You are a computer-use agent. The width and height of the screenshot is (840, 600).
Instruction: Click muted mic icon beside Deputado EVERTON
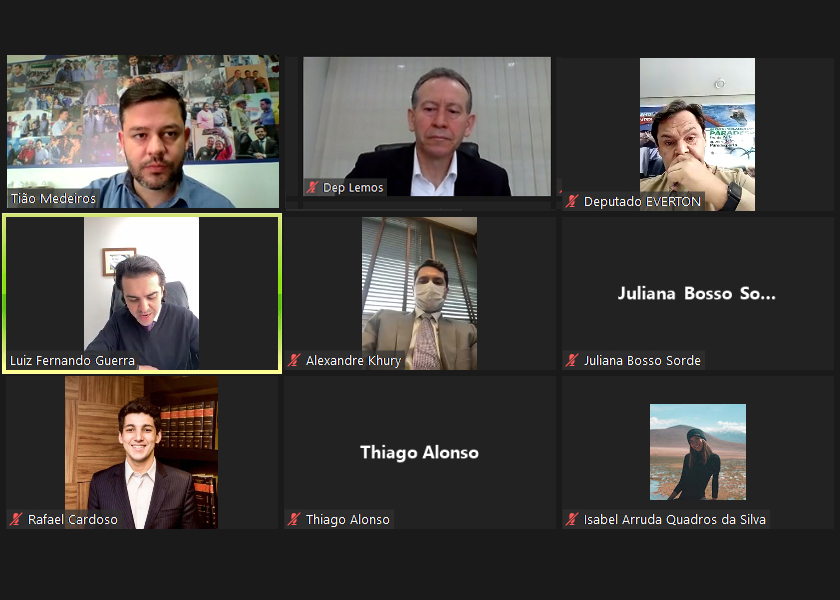tap(572, 201)
